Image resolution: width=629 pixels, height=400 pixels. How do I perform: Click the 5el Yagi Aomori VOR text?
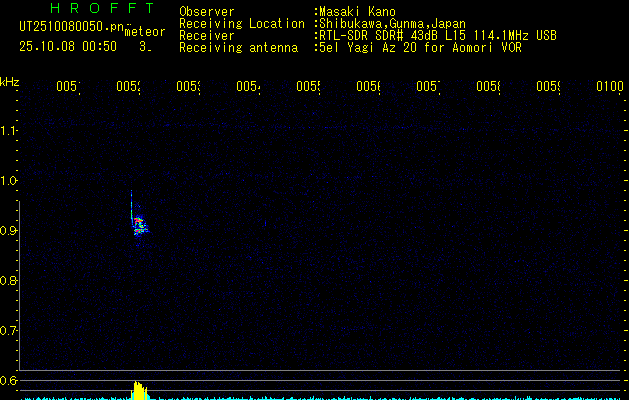(x=420, y=48)
